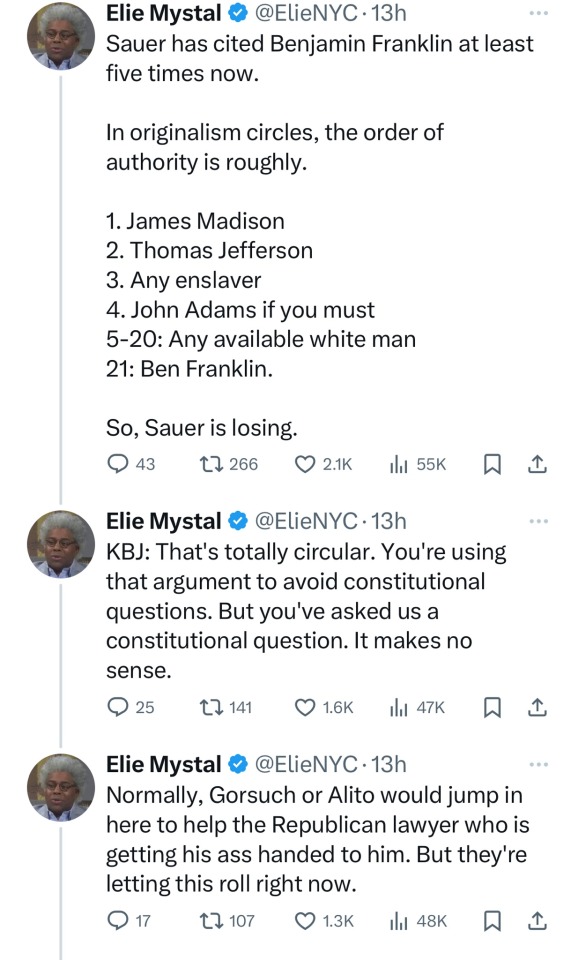The width and height of the screenshot is (578, 960).
Task: View analytics showing 55K views
Action: point(418,465)
